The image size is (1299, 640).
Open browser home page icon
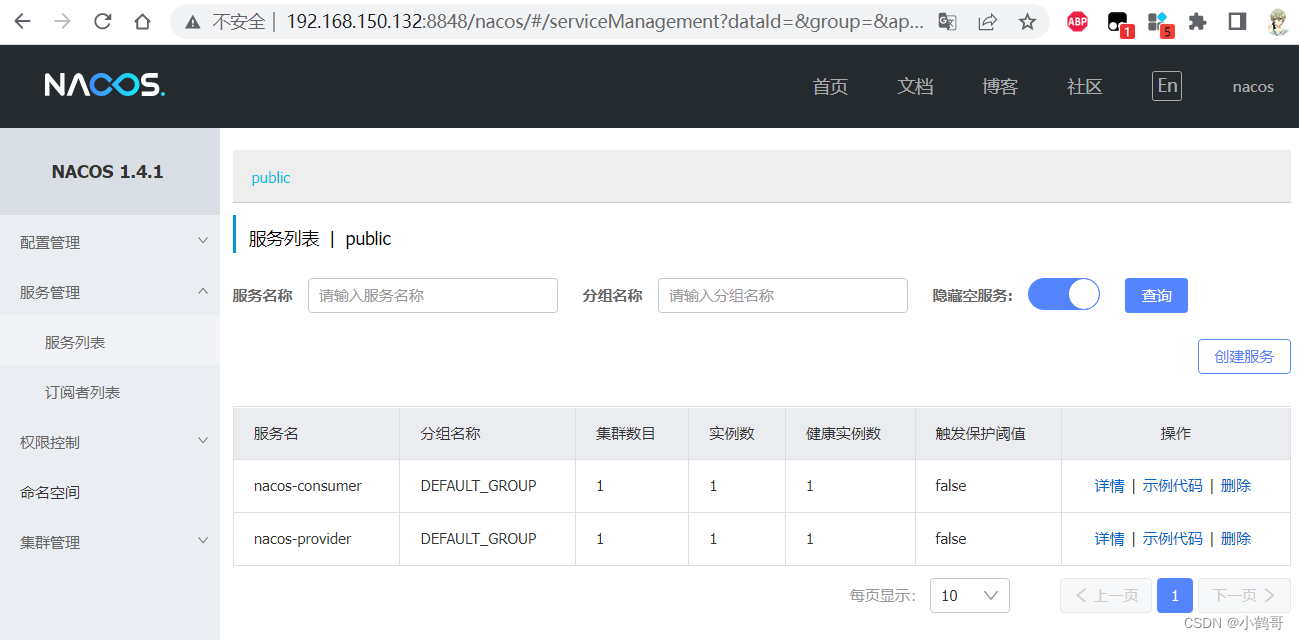[x=142, y=22]
